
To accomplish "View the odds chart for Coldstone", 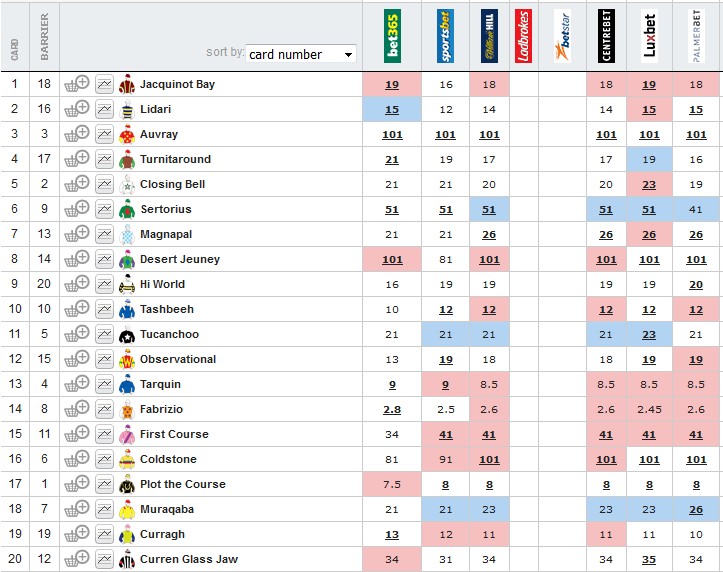I will (104, 460).
